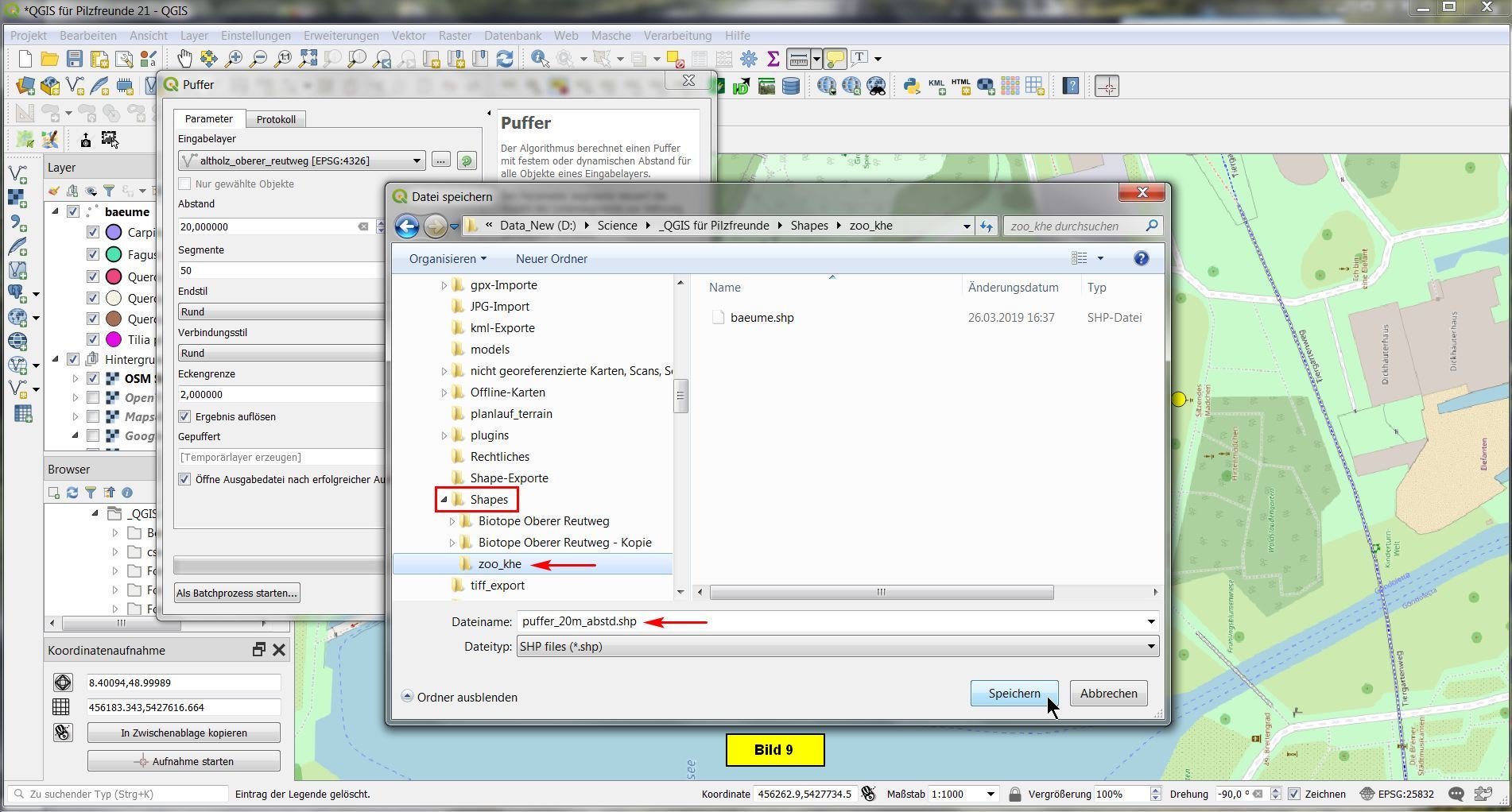Click the Statistical Summary sigma icon
Viewport: 1512px width, 812px height.
tap(773, 59)
